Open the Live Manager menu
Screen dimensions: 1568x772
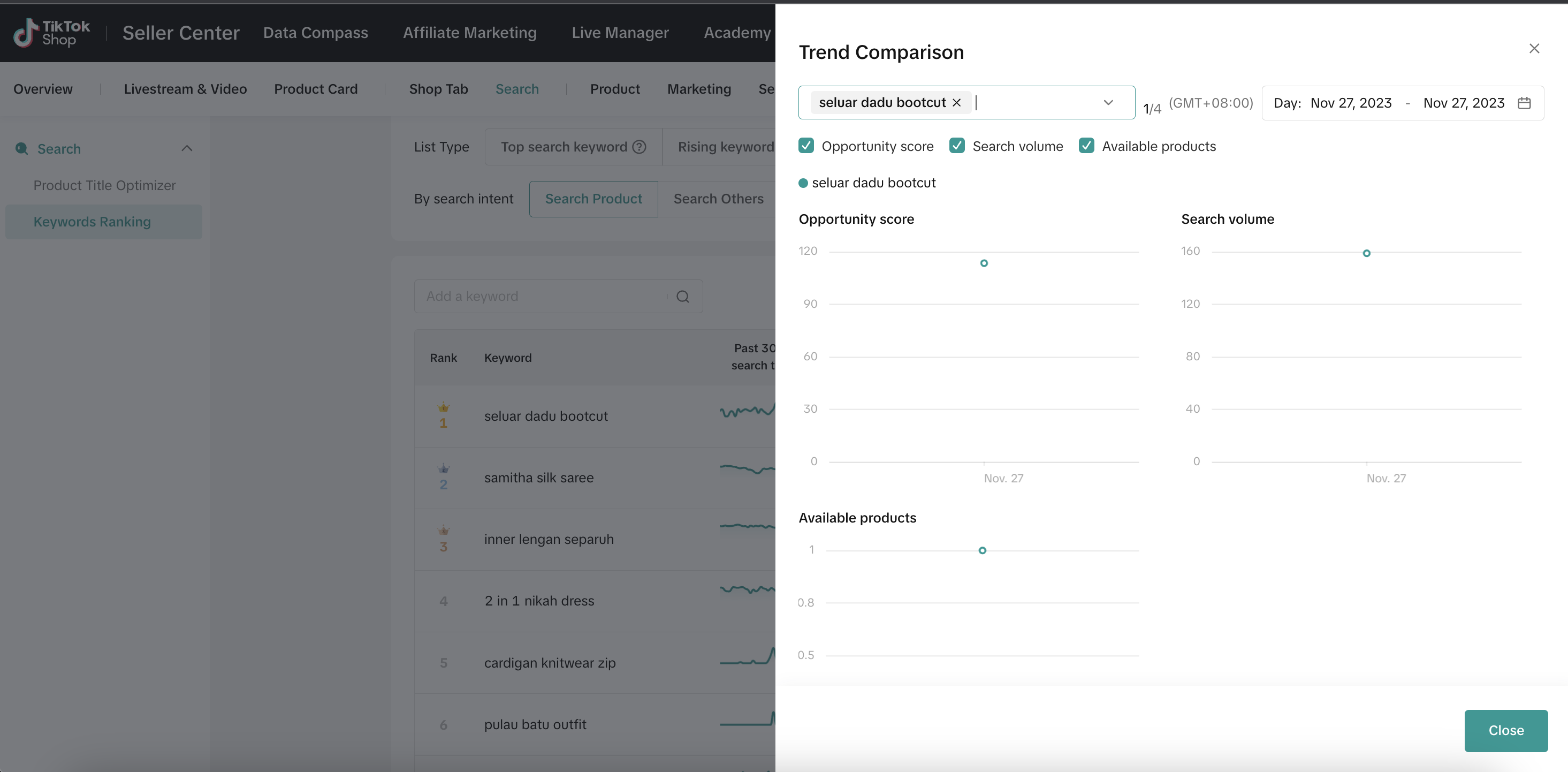click(x=620, y=32)
